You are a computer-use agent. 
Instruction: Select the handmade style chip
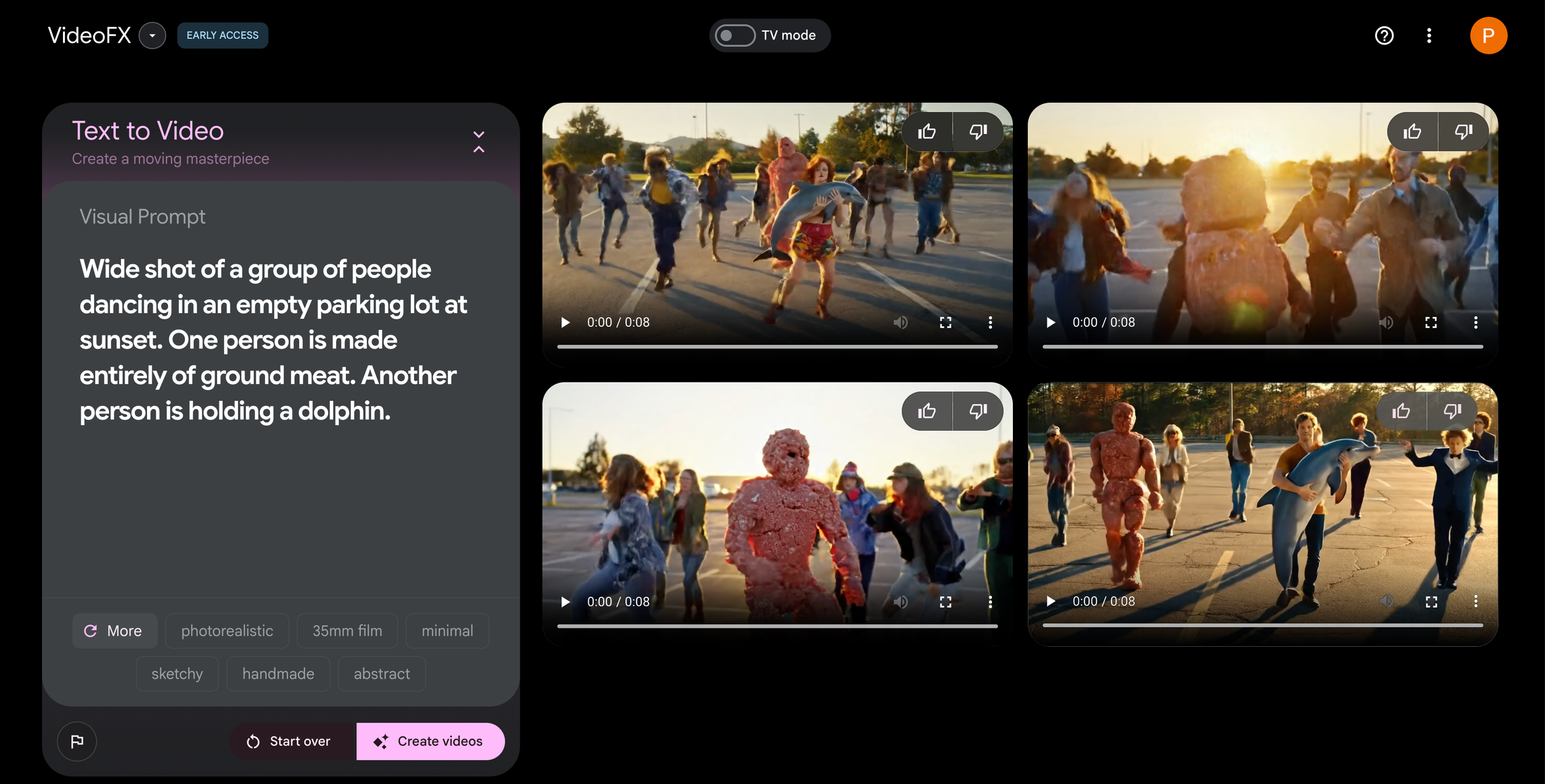pos(278,673)
